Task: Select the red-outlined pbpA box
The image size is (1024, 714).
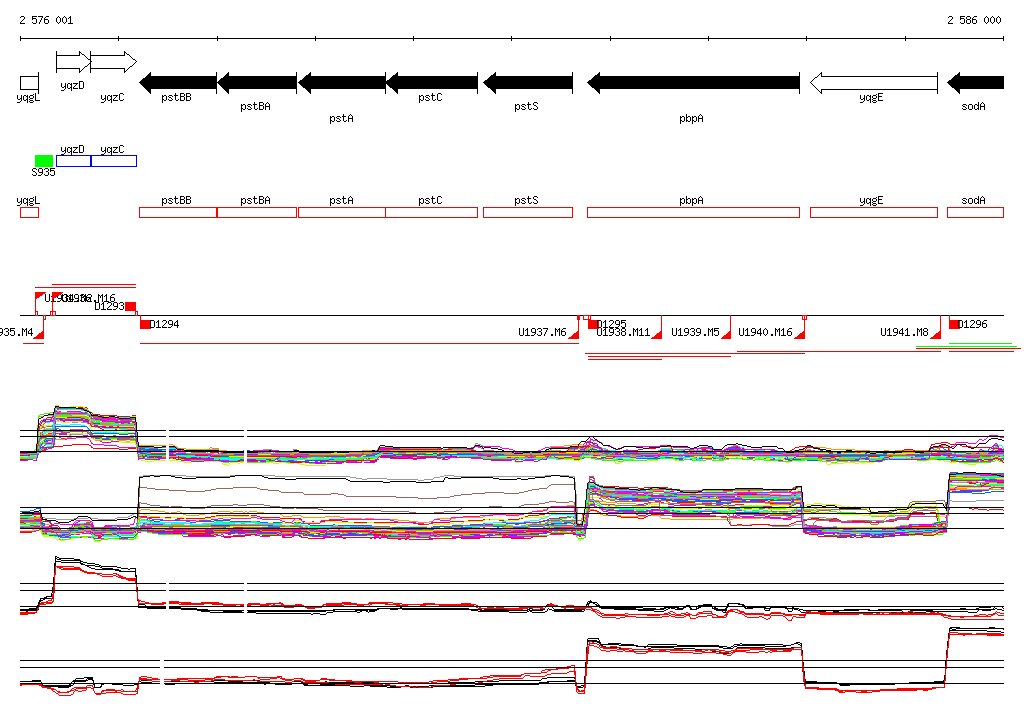Action: [693, 212]
